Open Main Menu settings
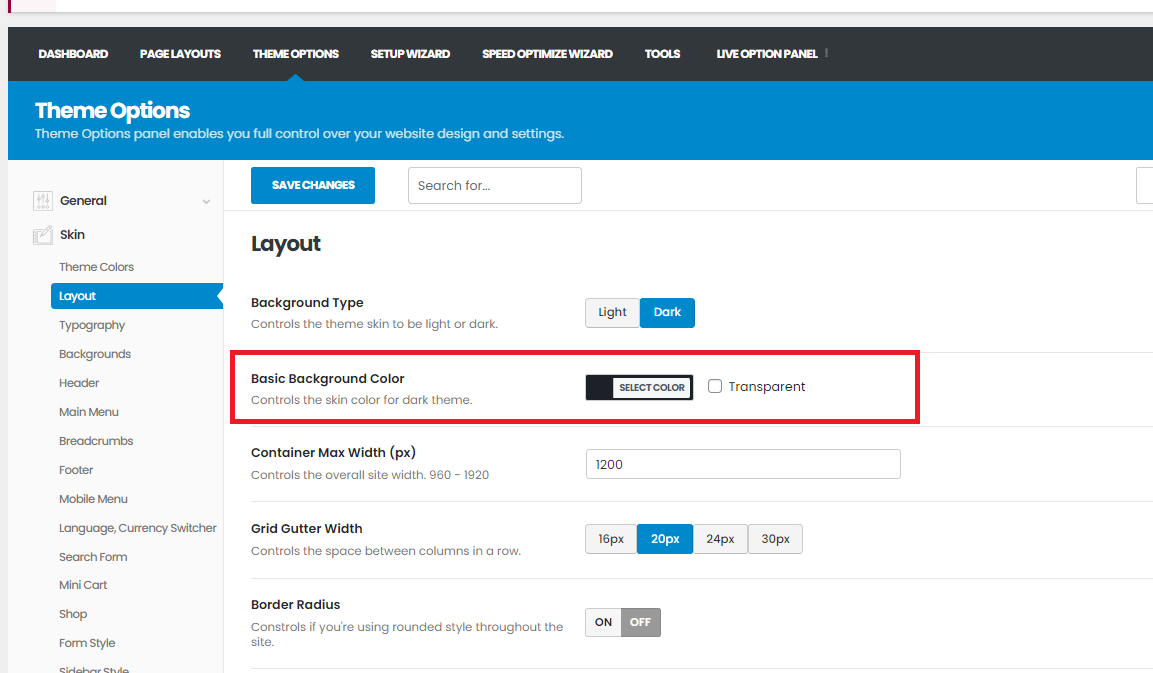This screenshot has width=1153, height=673. [x=89, y=412]
